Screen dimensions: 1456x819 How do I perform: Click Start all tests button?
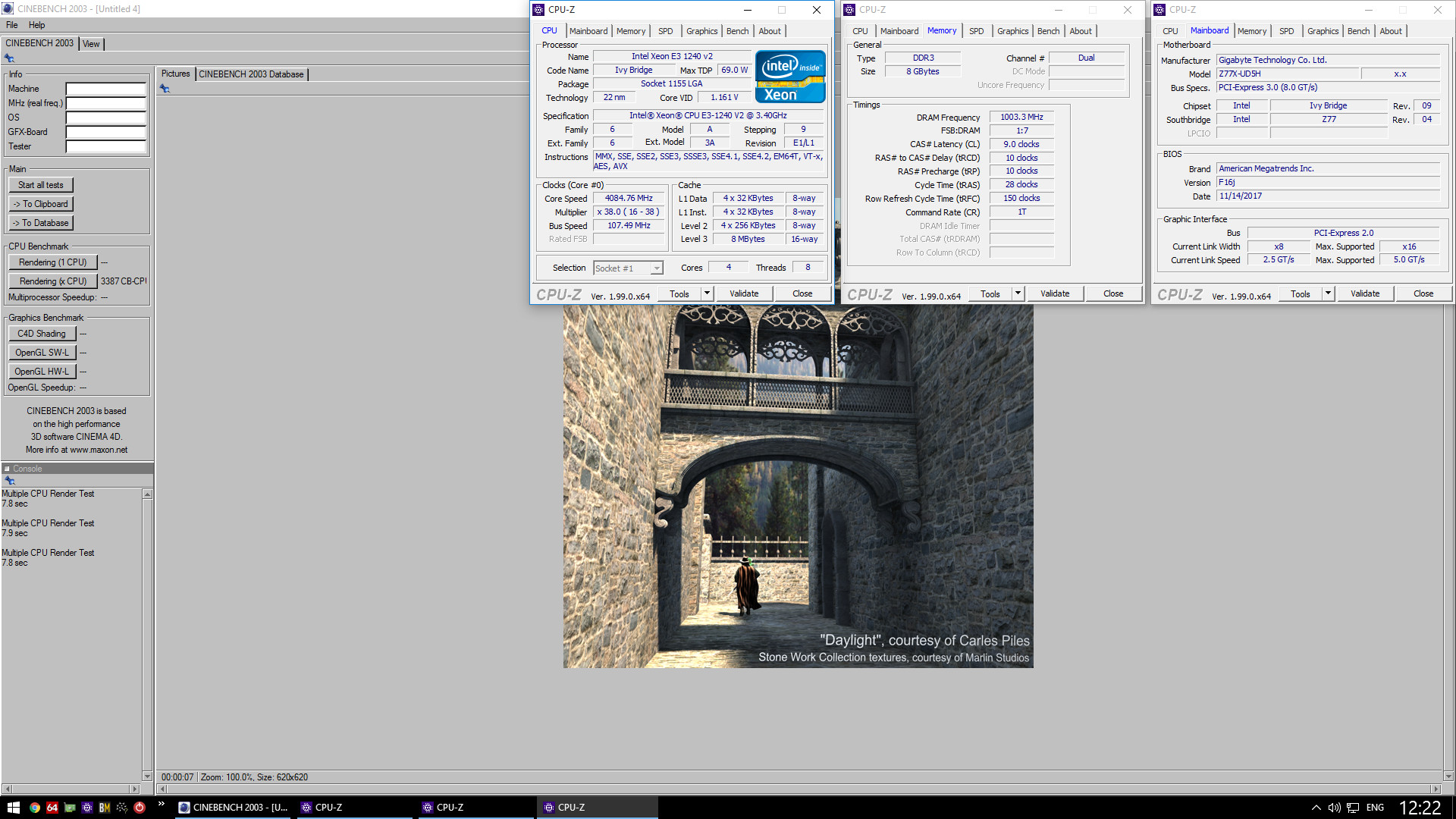coord(41,185)
